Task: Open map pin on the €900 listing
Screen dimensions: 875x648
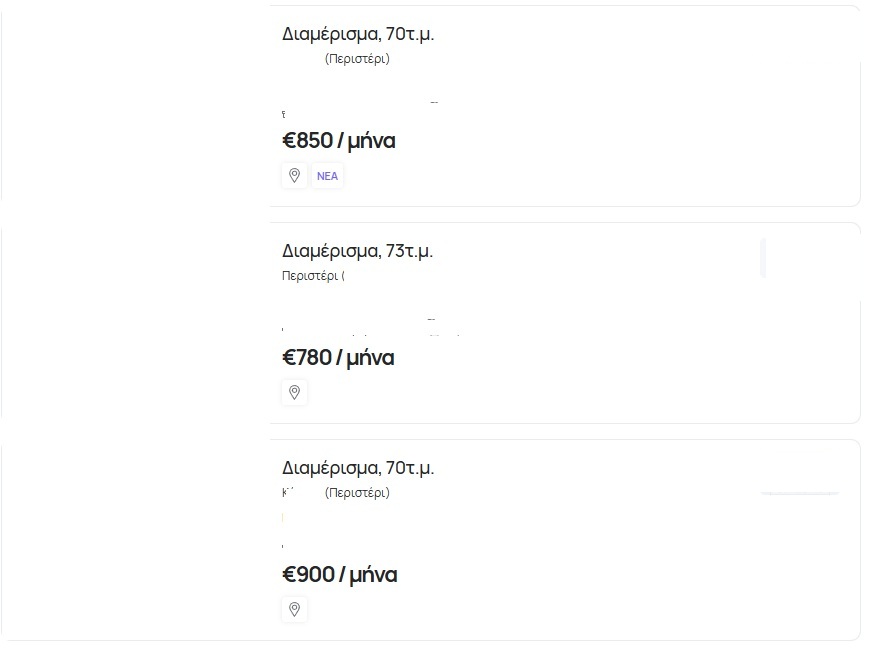Action: (294, 609)
